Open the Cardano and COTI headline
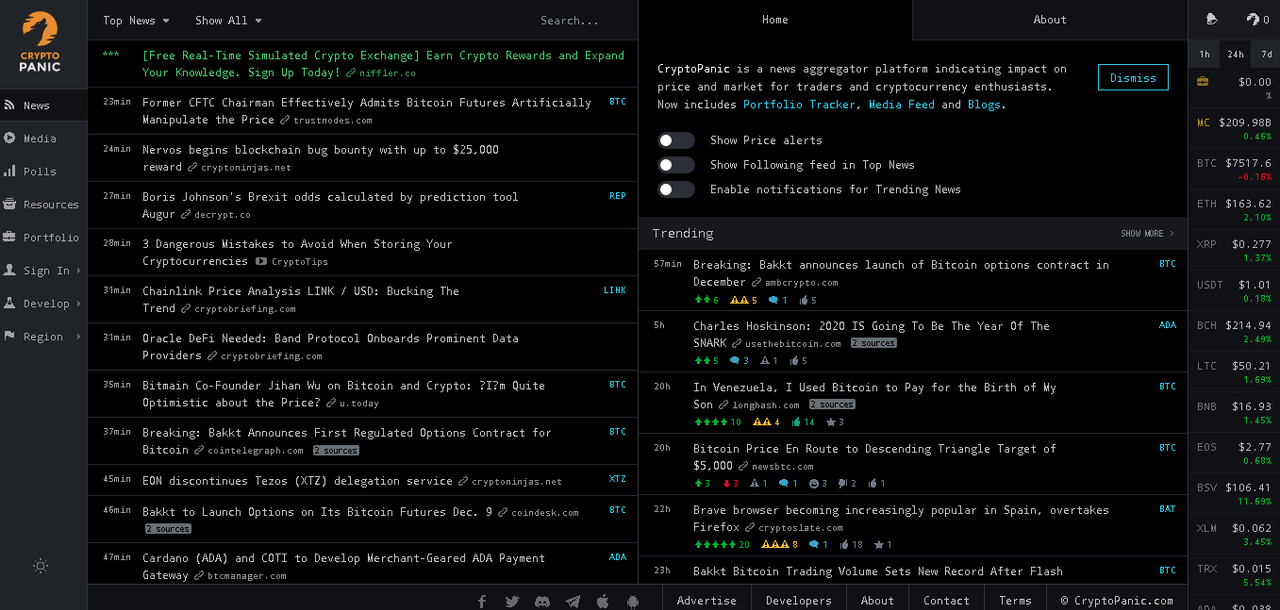The image size is (1280, 610). [x=343, y=566]
